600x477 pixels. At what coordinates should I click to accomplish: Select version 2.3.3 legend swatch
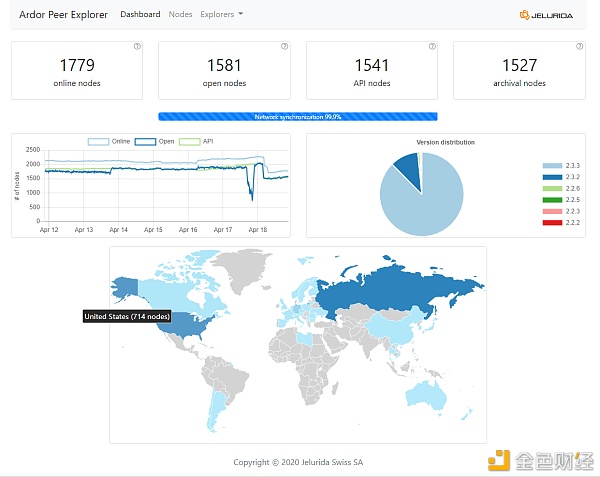click(552, 166)
